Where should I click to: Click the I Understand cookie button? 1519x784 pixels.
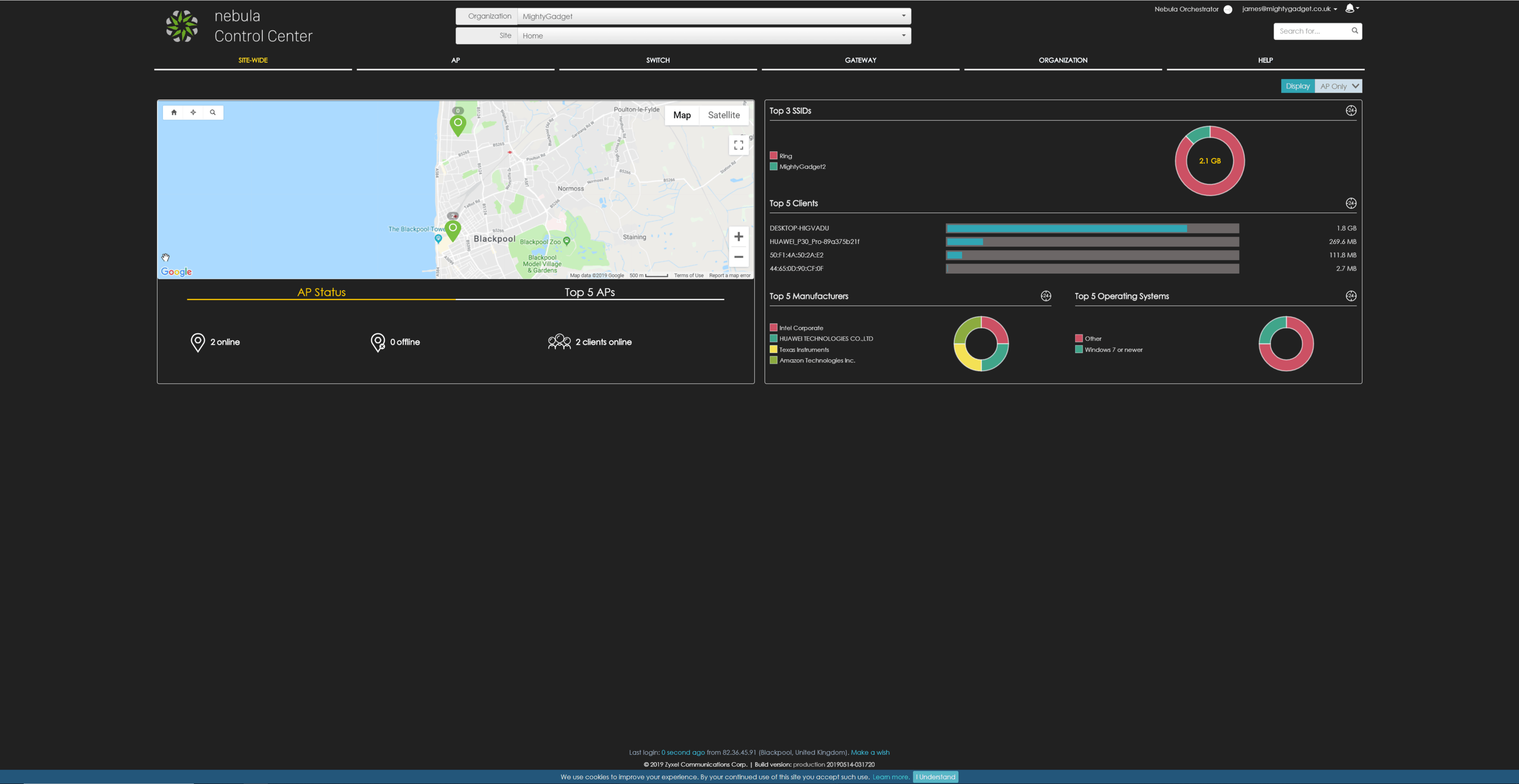[936, 777]
